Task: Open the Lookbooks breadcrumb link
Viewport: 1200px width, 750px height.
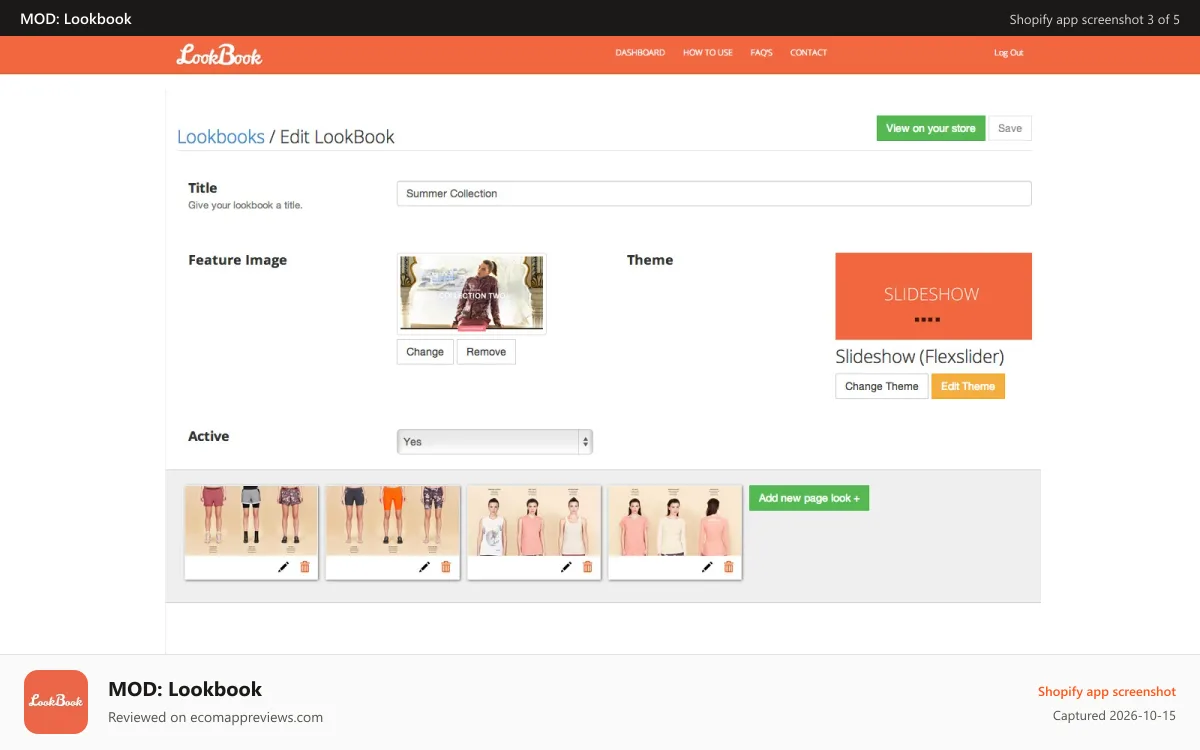Action: click(221, 137)
